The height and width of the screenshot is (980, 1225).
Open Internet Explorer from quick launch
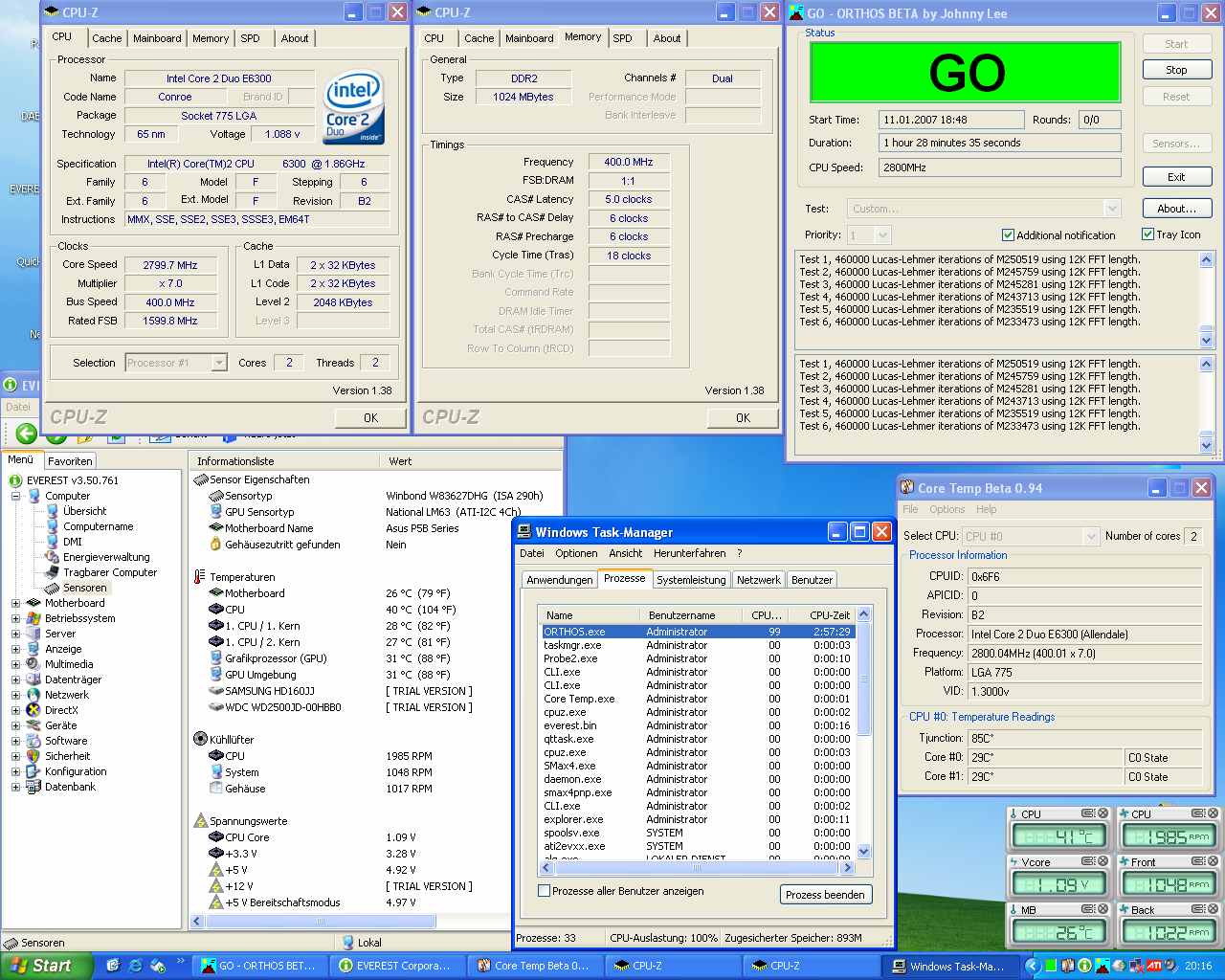(x=135, y=966)
